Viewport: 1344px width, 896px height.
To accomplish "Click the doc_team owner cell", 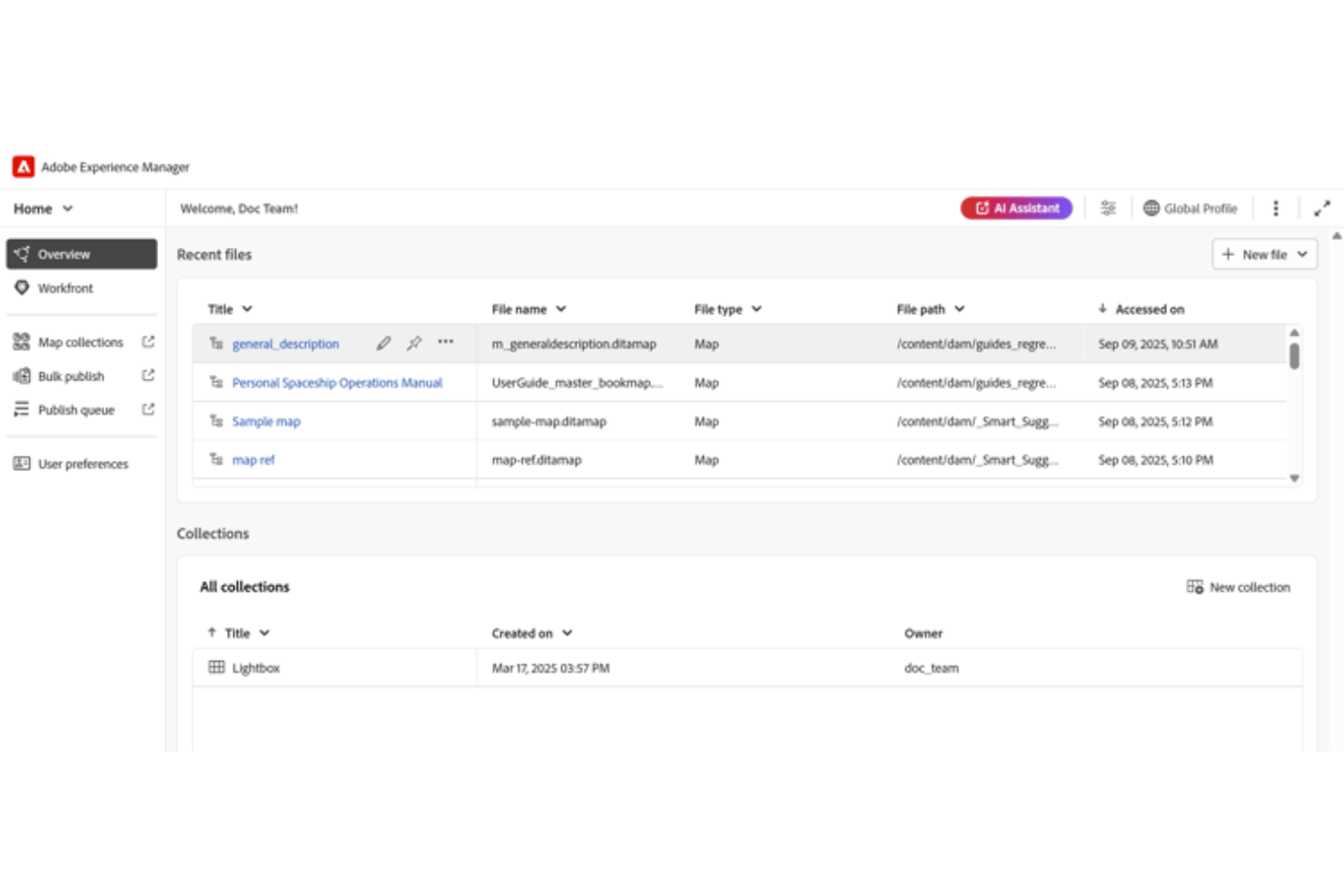I will tap(931, 668).
